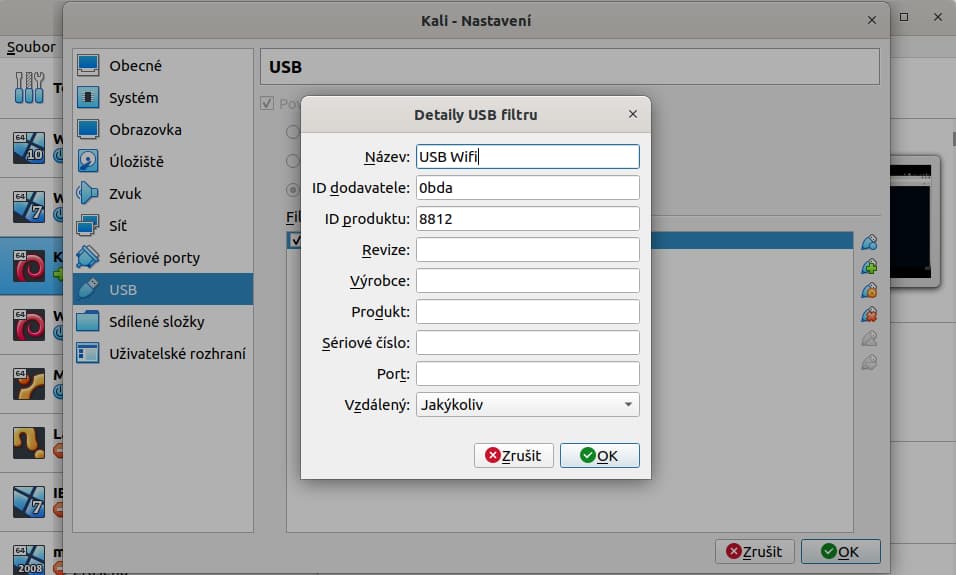Image resolution: width=956 pixels, height=575 pixels.
Task: Select Obrazovka settings category
Action: 163,129
